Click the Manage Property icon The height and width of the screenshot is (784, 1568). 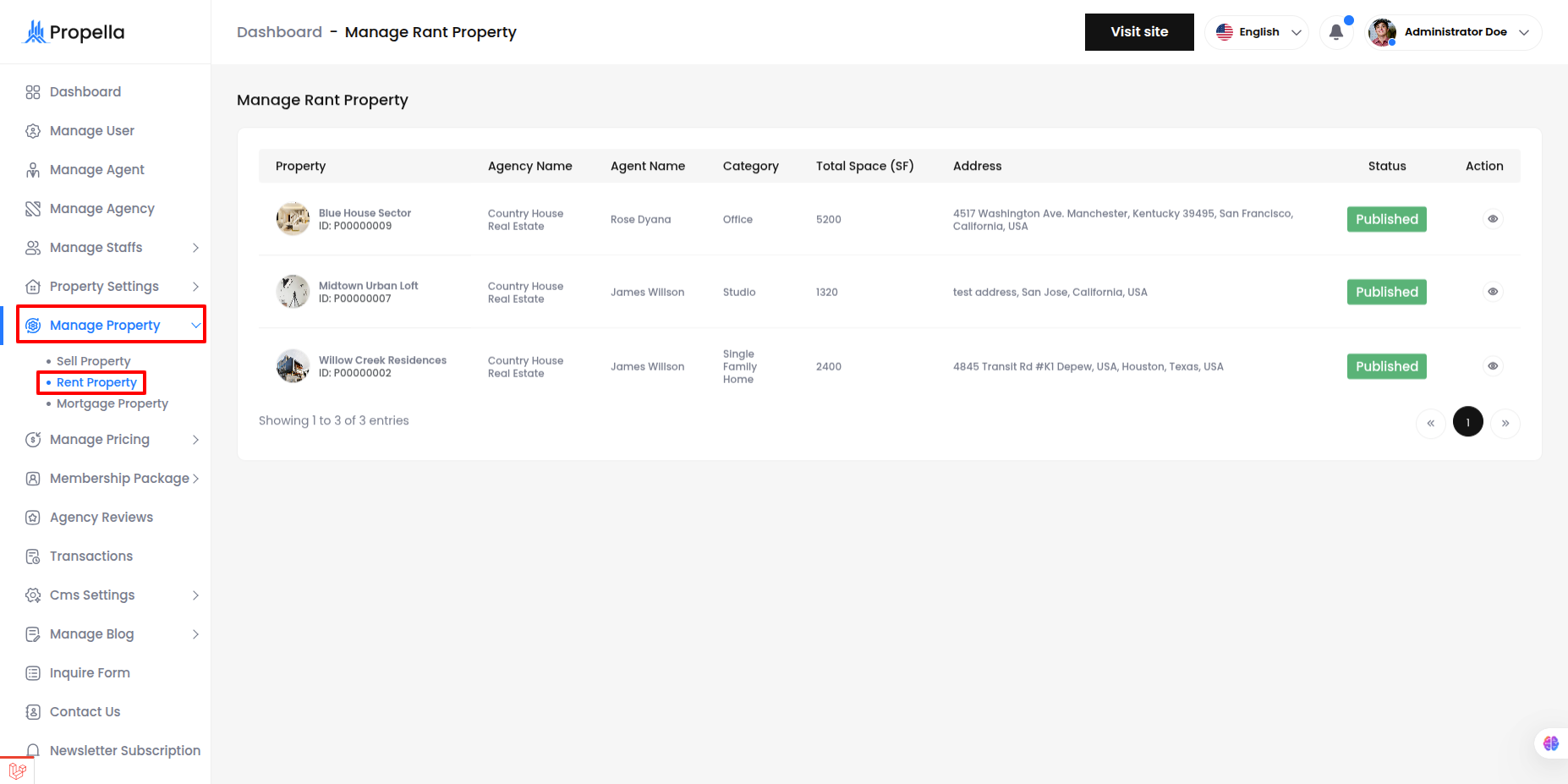tap(33, 326)
